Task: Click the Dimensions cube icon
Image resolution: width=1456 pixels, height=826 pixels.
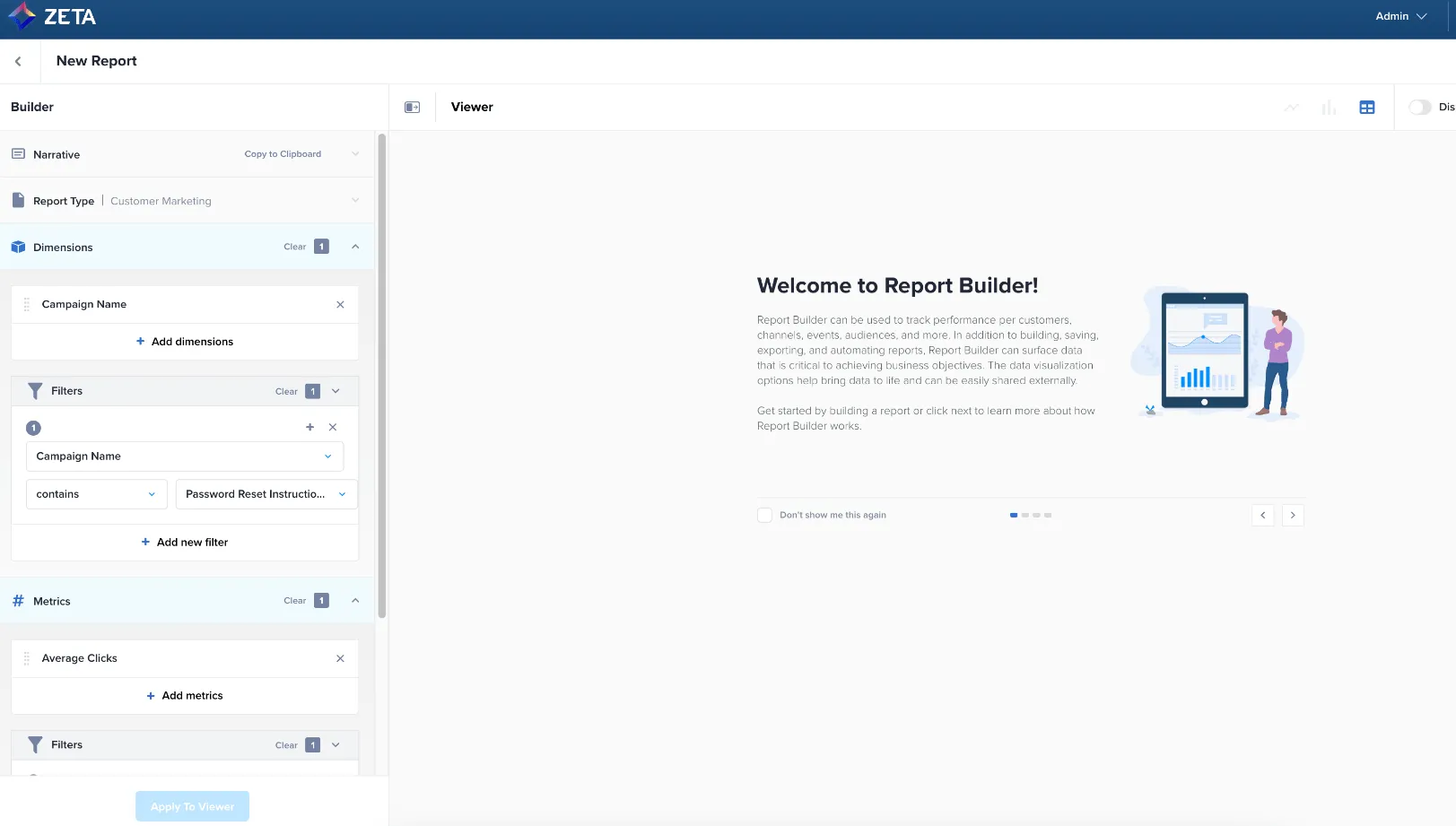Action: point(18,247)
